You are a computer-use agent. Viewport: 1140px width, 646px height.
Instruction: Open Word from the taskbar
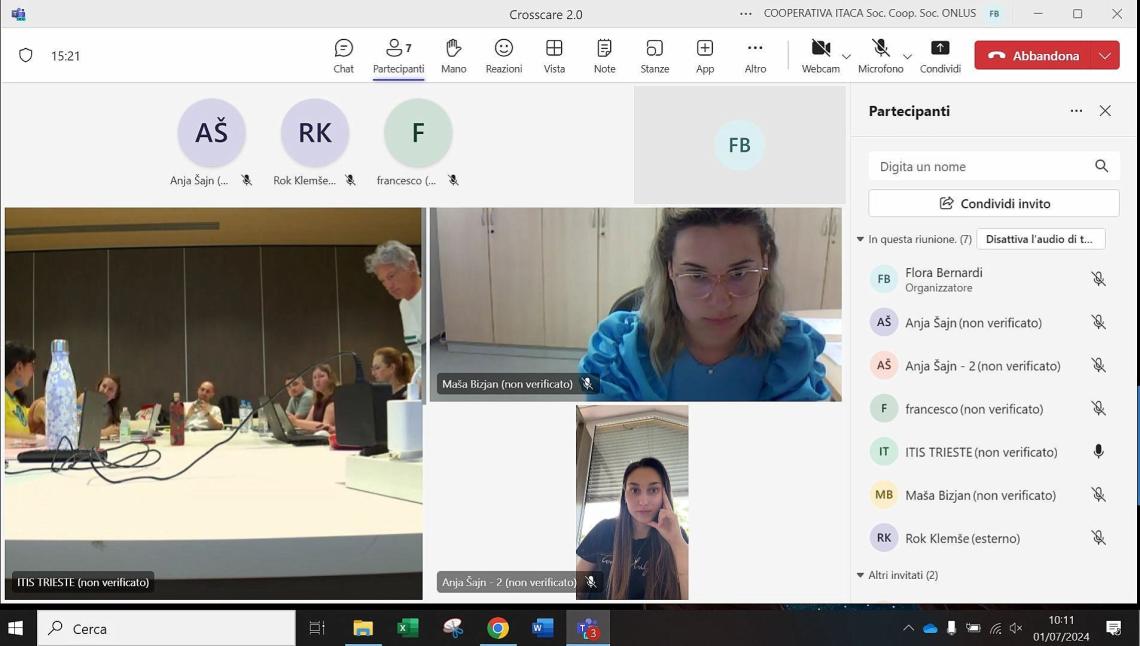(542, 628)
